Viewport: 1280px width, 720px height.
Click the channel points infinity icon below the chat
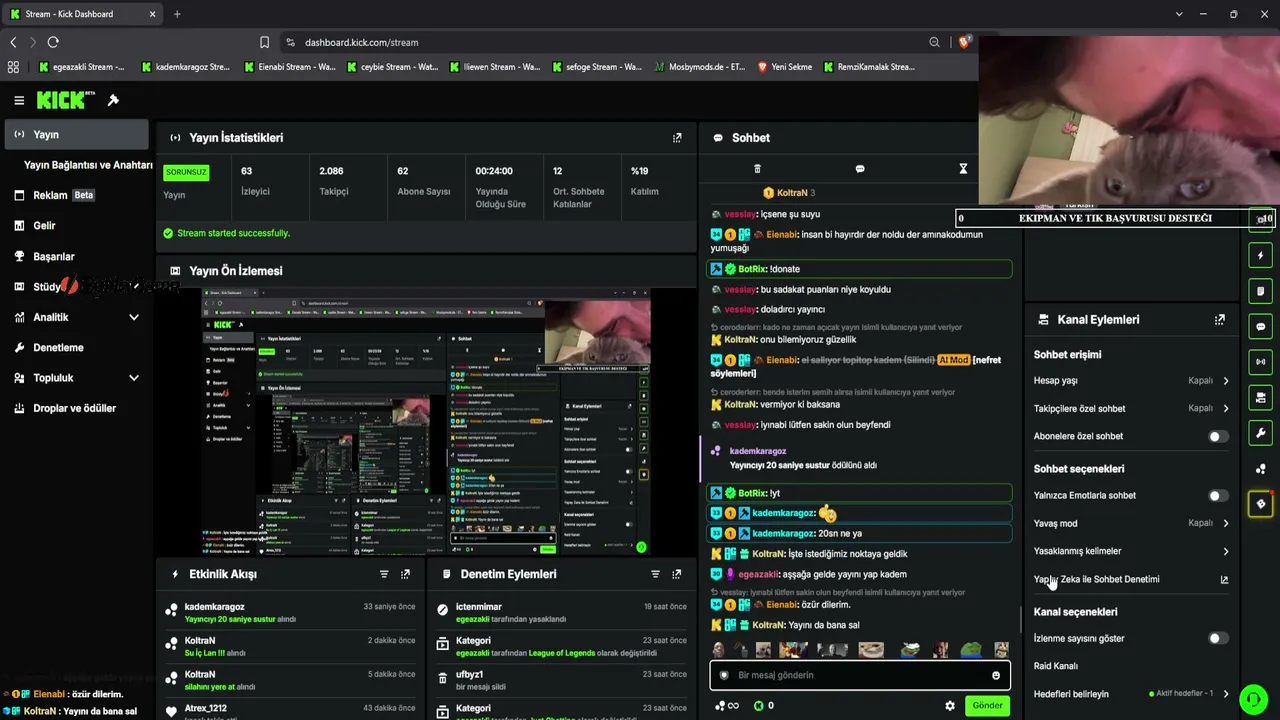click(727, 705)
